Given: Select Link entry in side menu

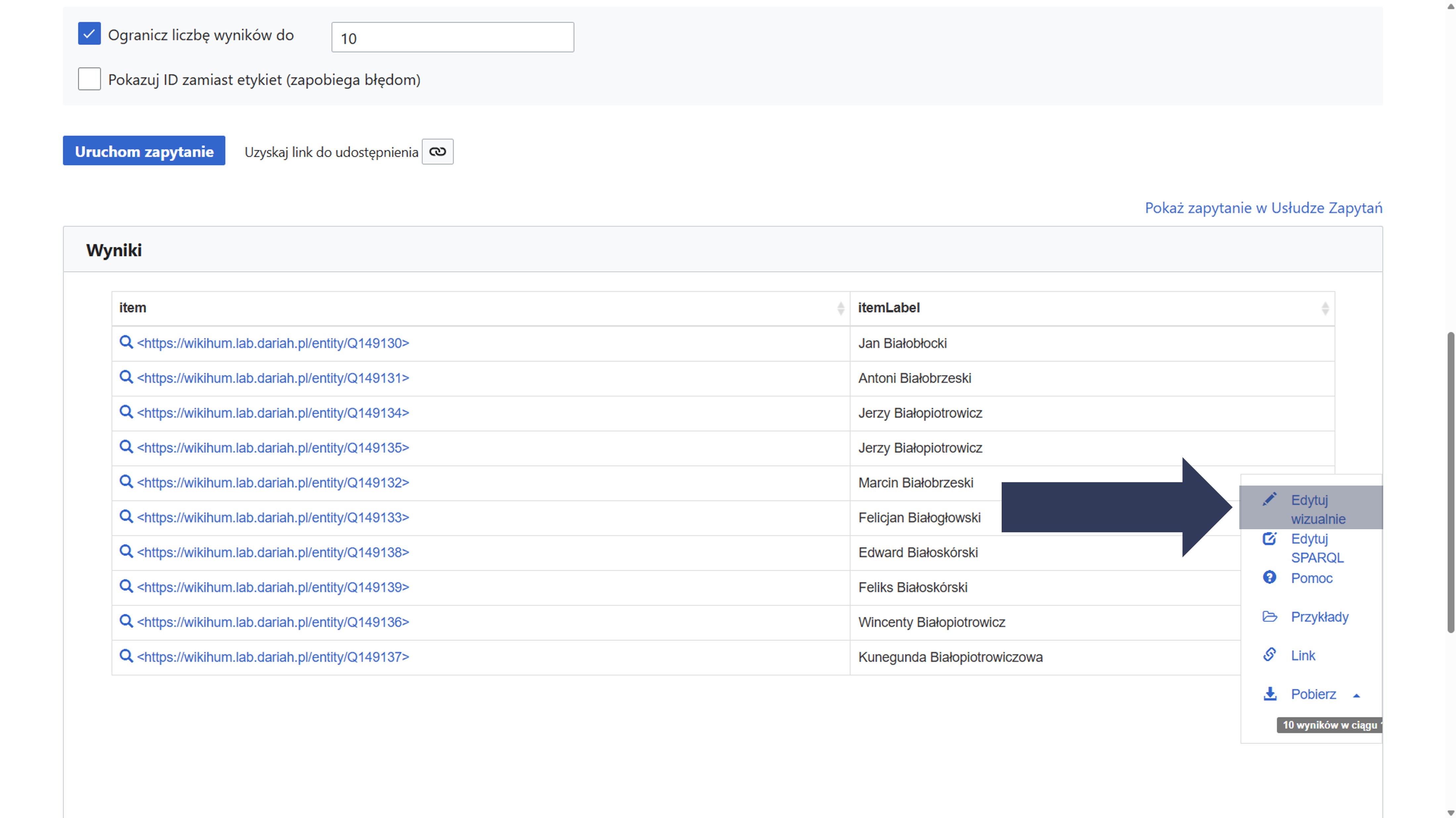Looking at the screenshot, I should click(1303, 655).
